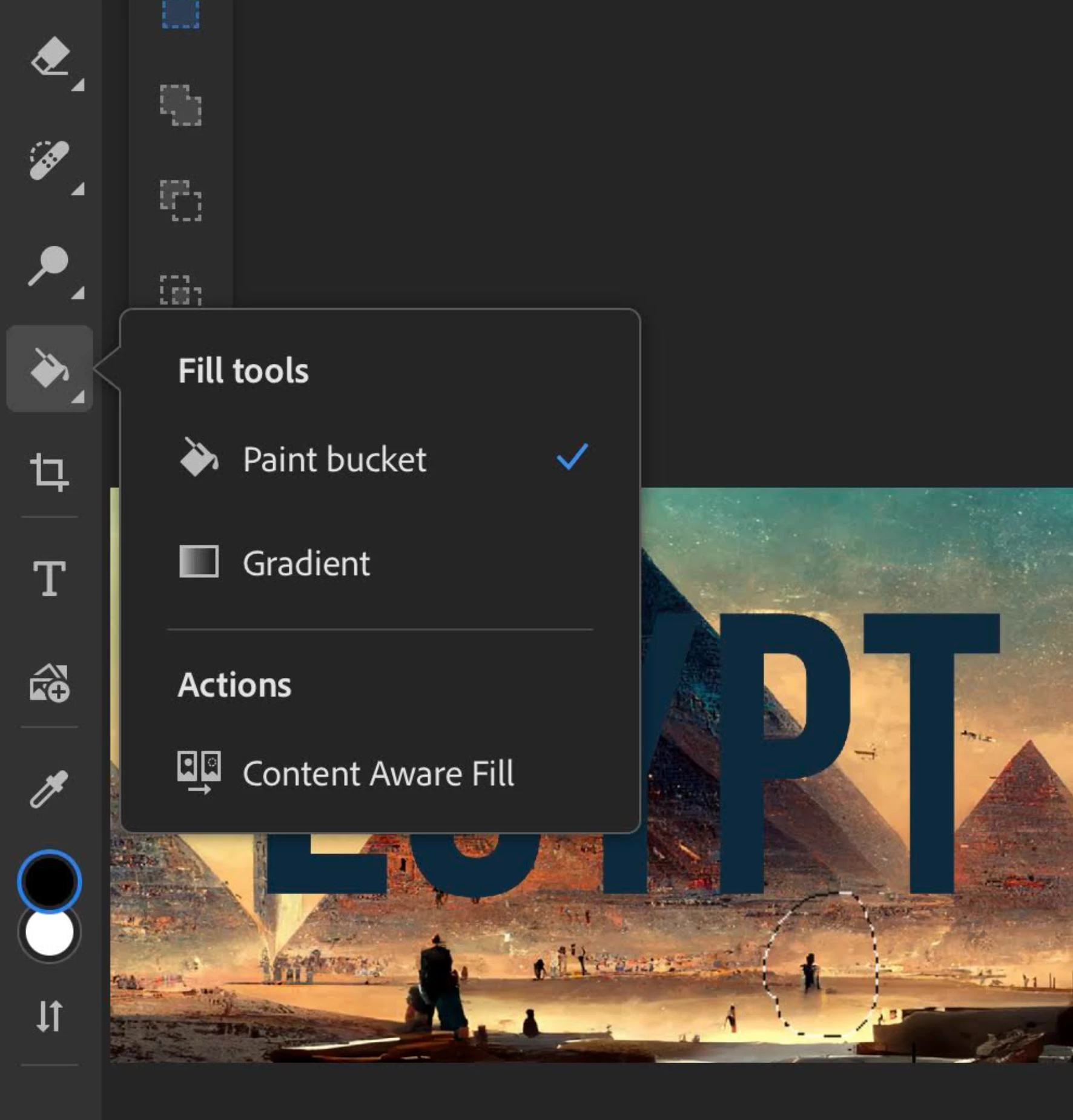This screenshot has height=1120, width=1073.
Task: Click the Fill tool bucket in toolbar
Action: [50, 368]
